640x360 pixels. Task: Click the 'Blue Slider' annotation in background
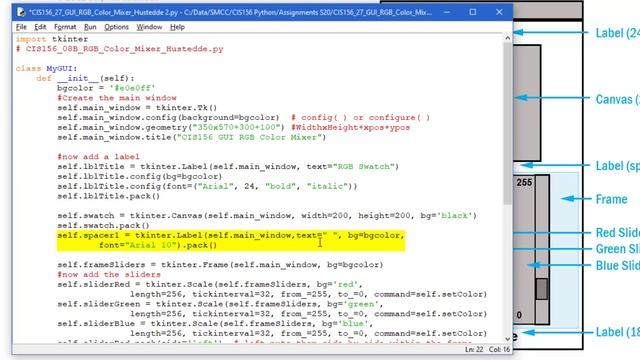[618, 266]
